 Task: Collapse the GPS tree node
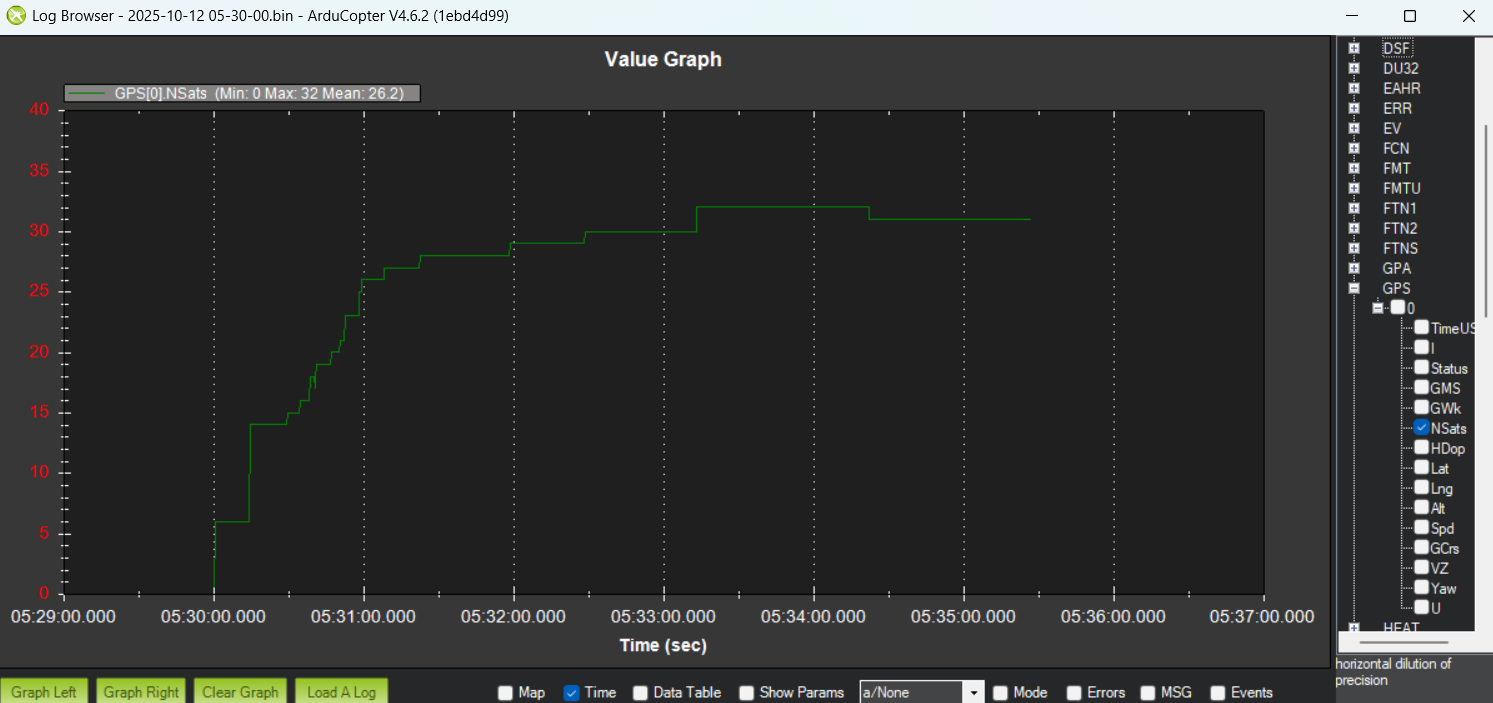coord(1354,288)
